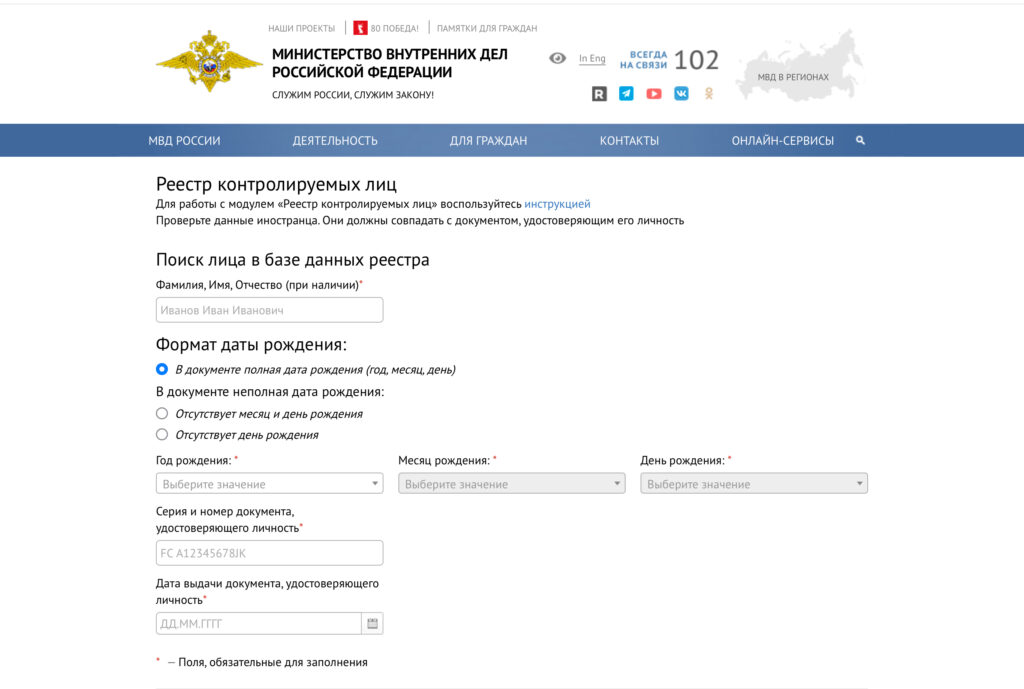Select the "ДЛЯ ГРАЖДАН" menu item

click(x=487, y=140)
